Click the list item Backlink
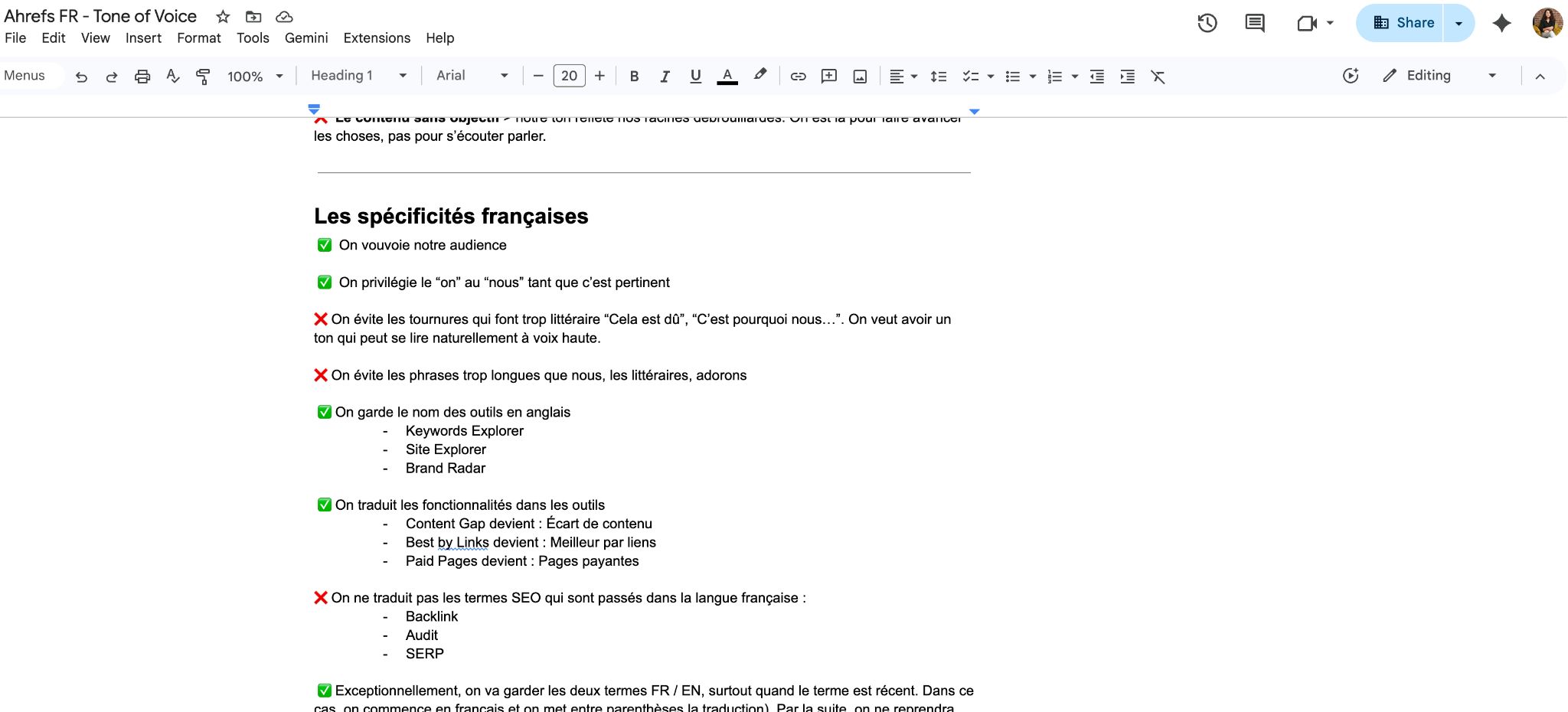The image size is (1568, 712). pyautogui.click(x=432, y=617)
